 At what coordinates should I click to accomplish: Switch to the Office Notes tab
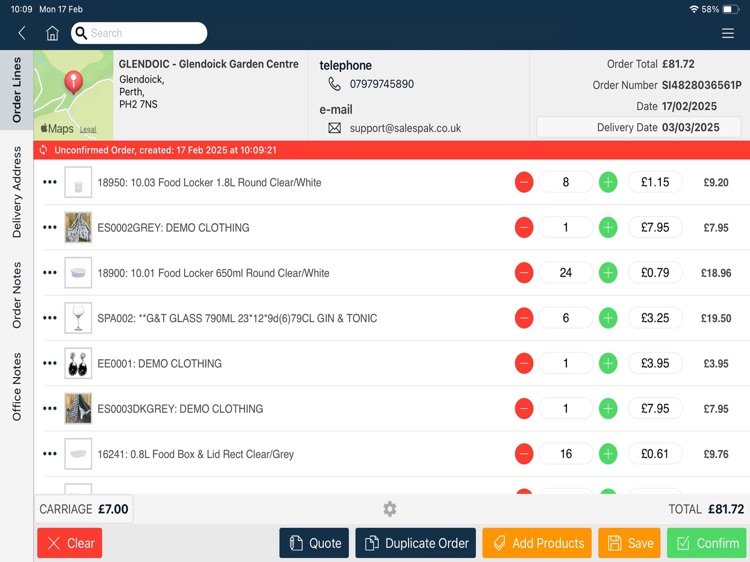click(17, 387)
